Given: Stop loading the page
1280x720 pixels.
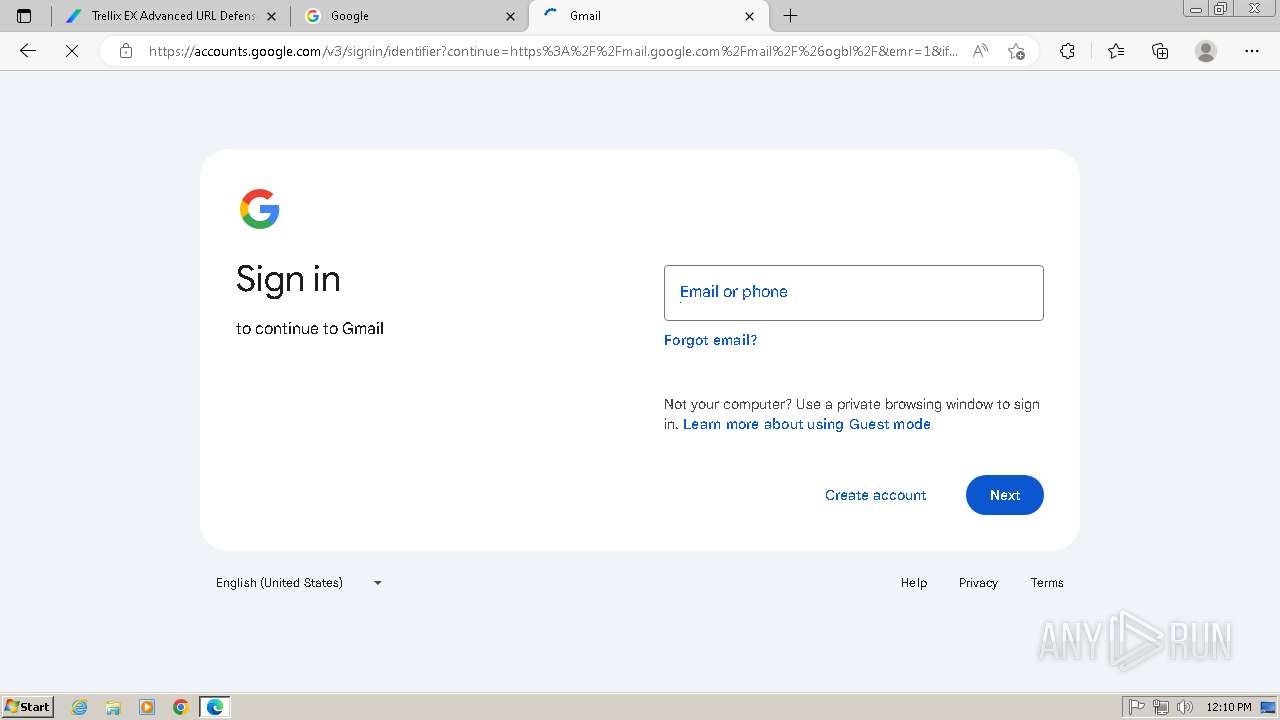Looking at the screenshot, I should pyautogui.click(x=72, y=51).
